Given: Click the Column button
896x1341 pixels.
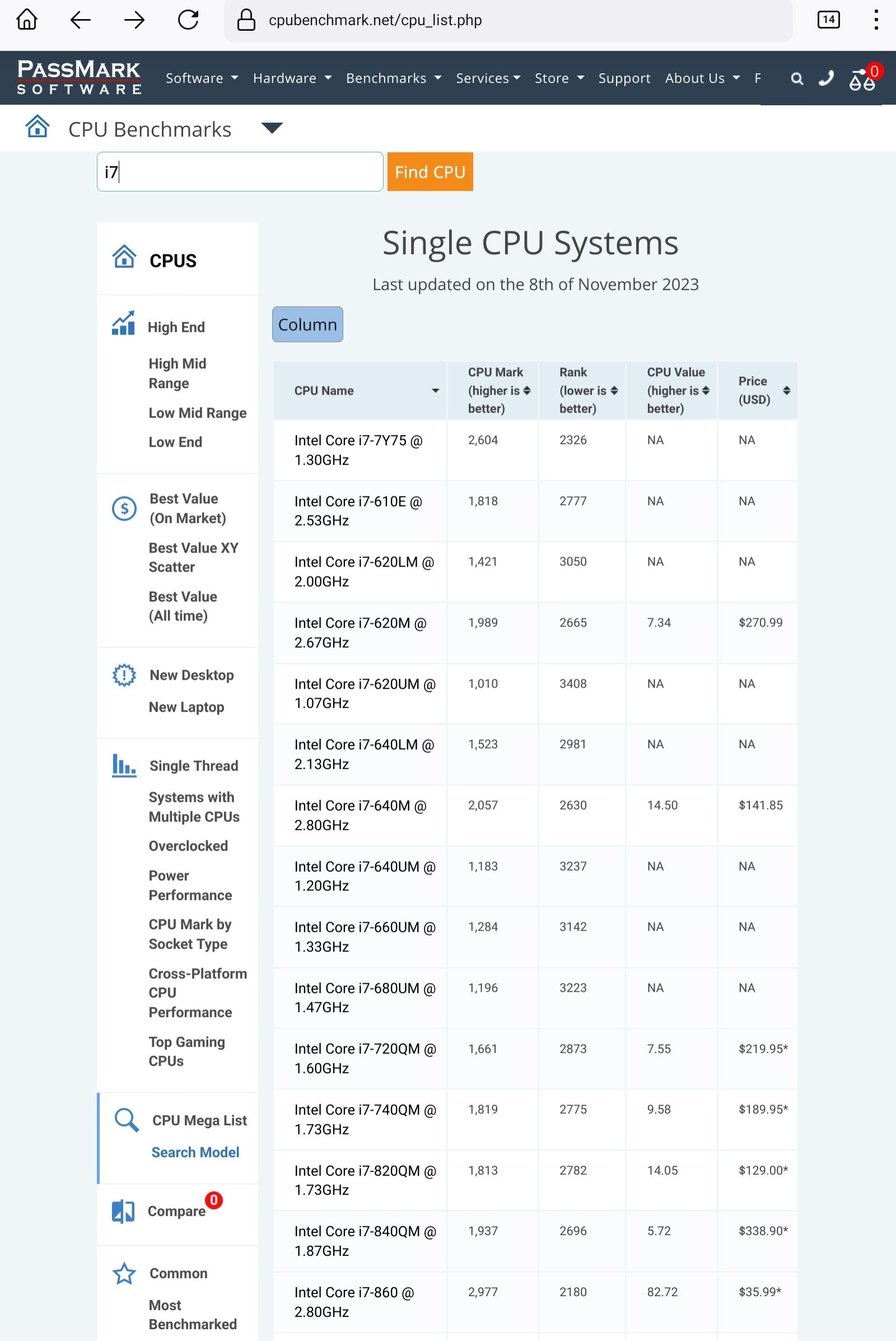Looking at the screenshot, I should (x=307, y=325).
